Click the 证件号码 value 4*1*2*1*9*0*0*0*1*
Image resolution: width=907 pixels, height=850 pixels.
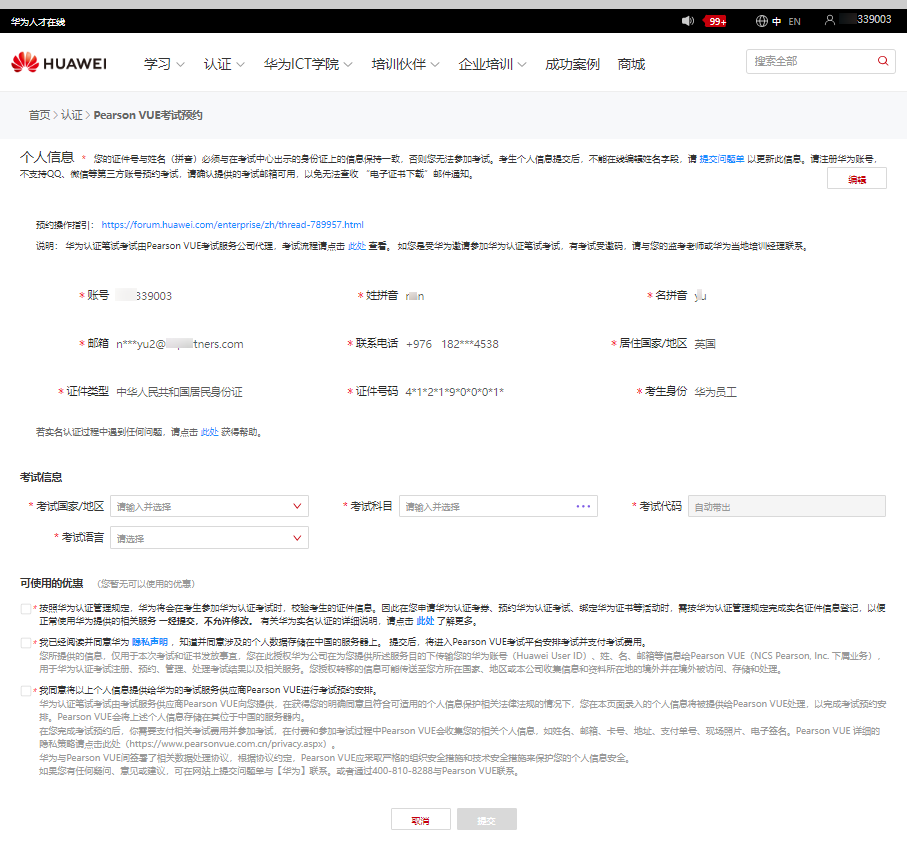coord(455,392)
